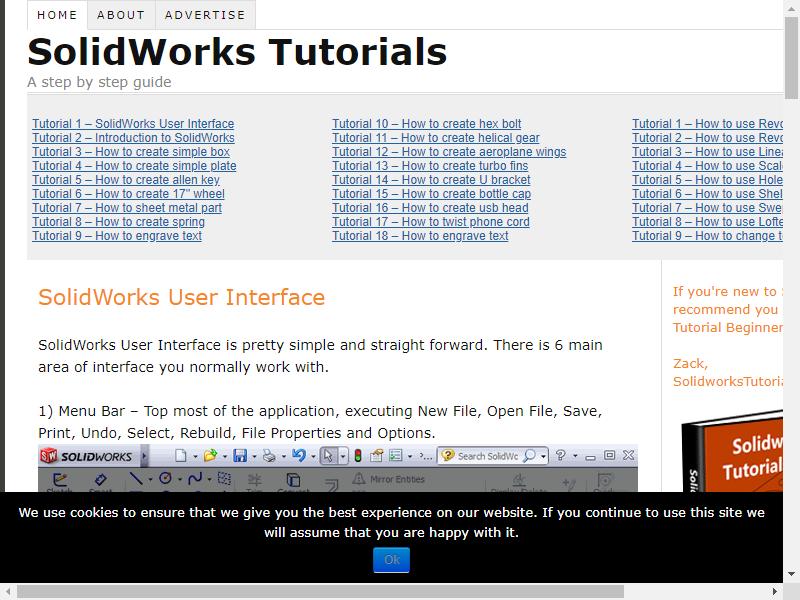Click the vertical scrollbar down arrow
Viewport: 800px width, 600px height.
[x=791, y=574]
